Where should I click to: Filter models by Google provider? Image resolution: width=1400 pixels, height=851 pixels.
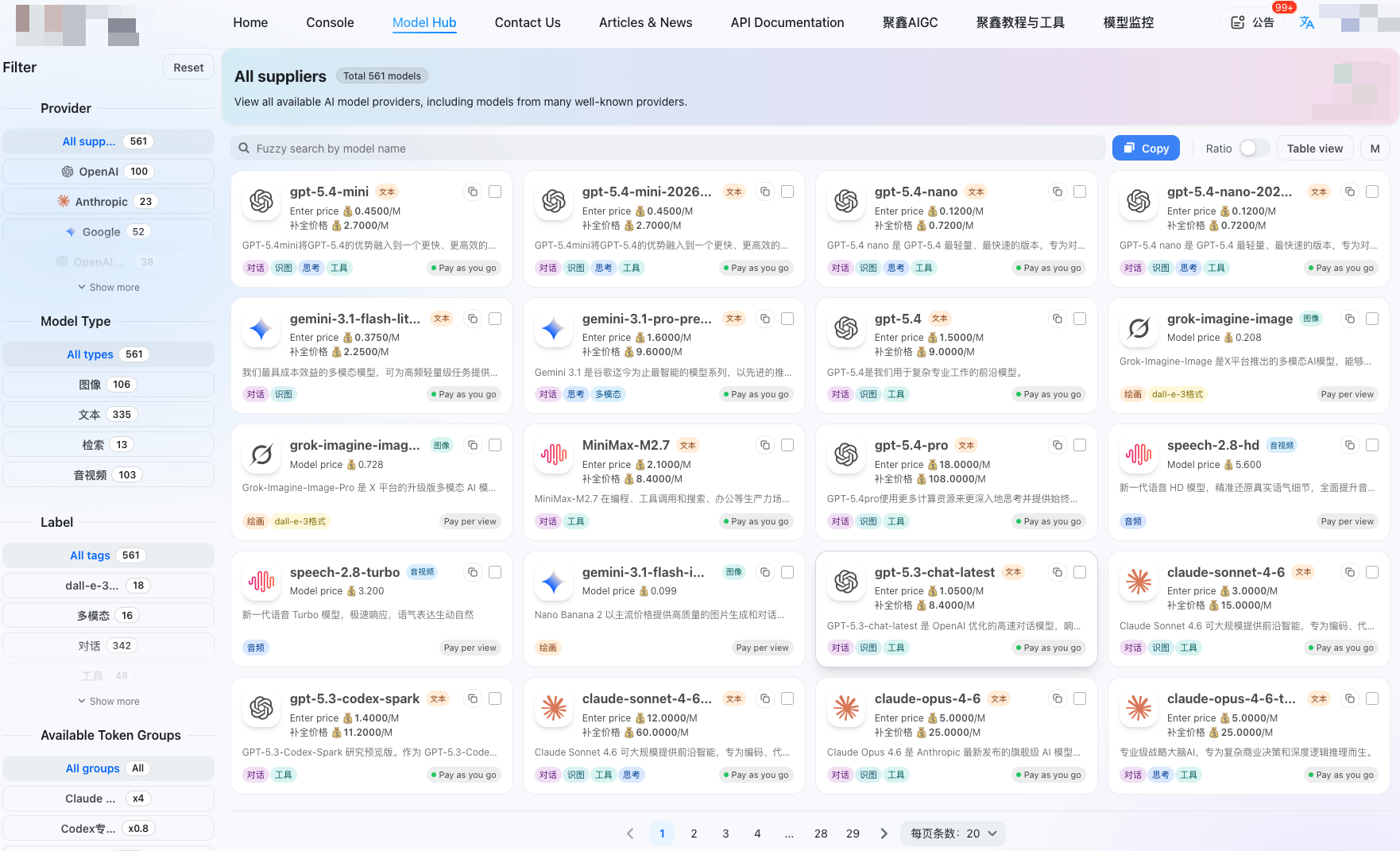[108, 231]
